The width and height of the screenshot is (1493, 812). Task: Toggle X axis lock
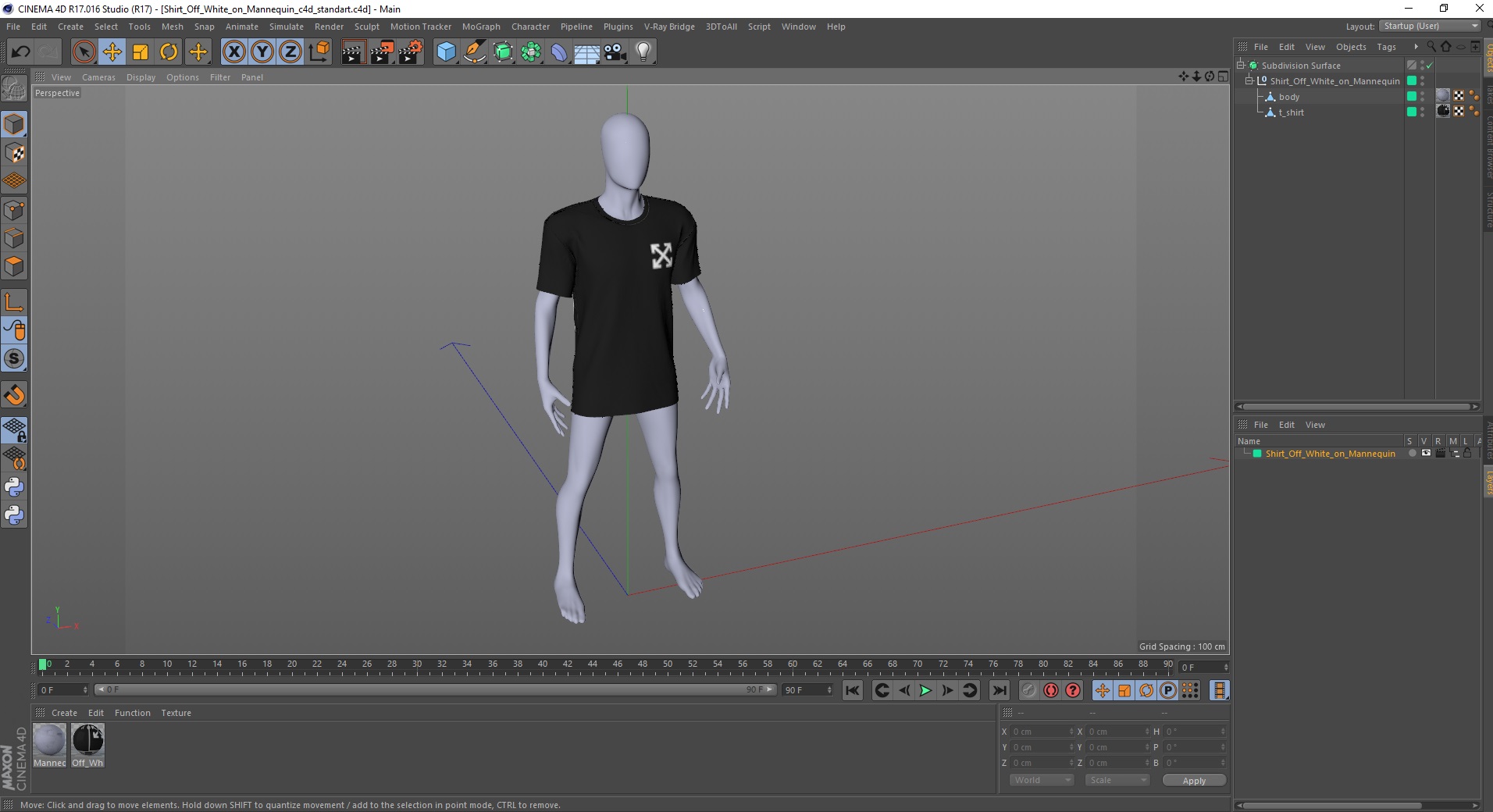click(x=233, y=52)
